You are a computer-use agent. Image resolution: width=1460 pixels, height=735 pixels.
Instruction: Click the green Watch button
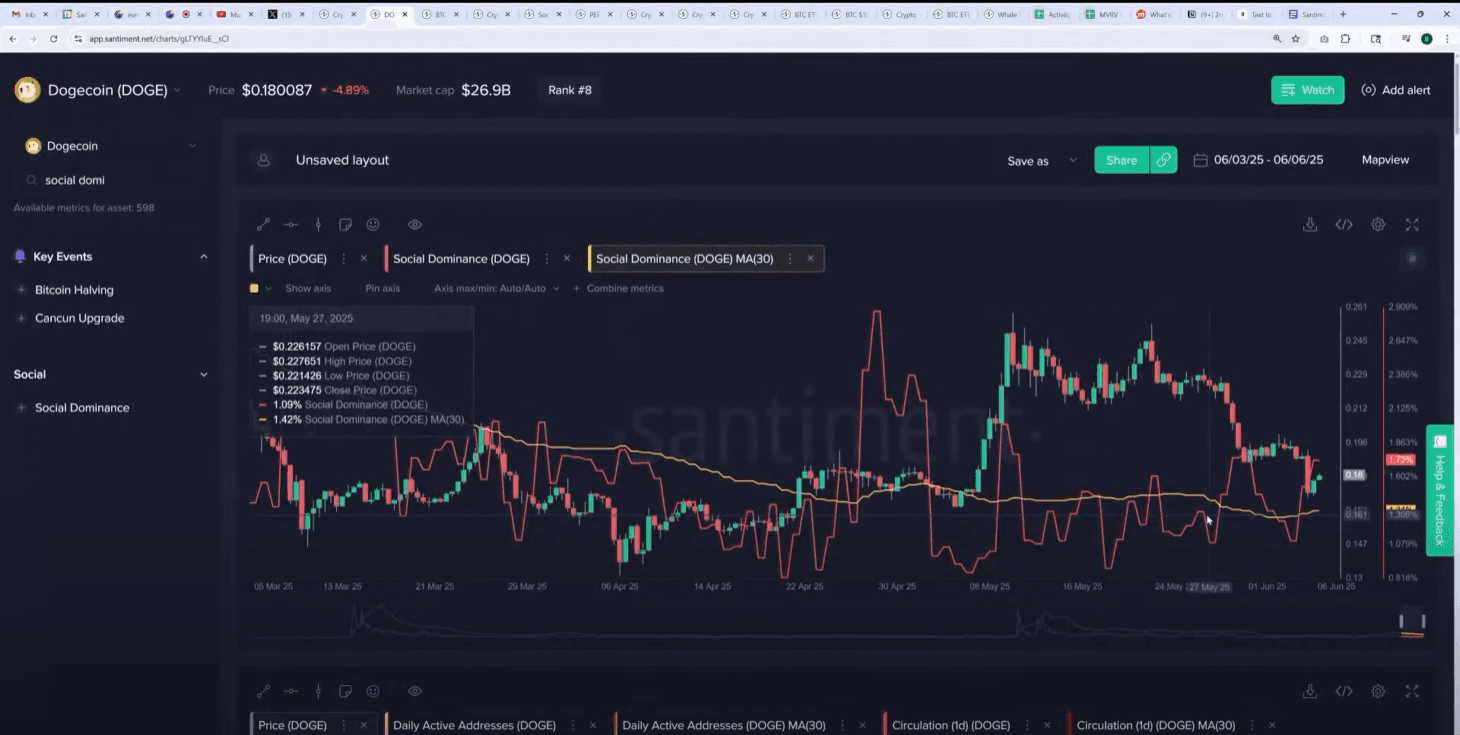pyautogui.click(x=1307, y=90)
